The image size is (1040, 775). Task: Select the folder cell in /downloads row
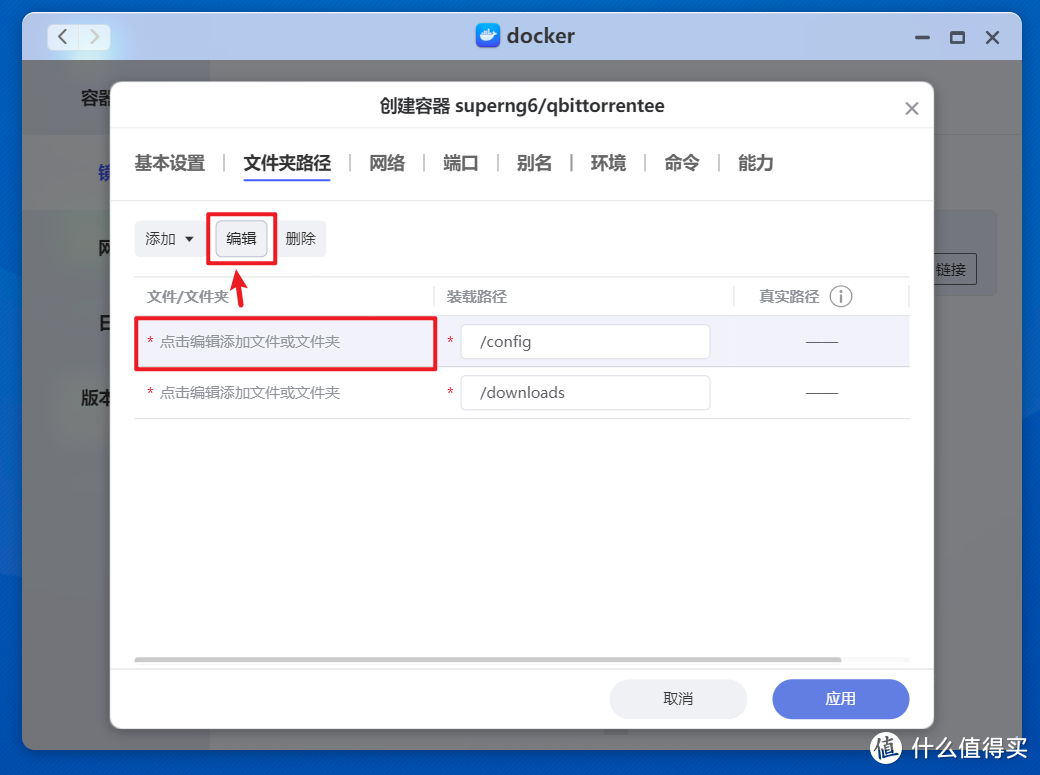tap(285, 393)
